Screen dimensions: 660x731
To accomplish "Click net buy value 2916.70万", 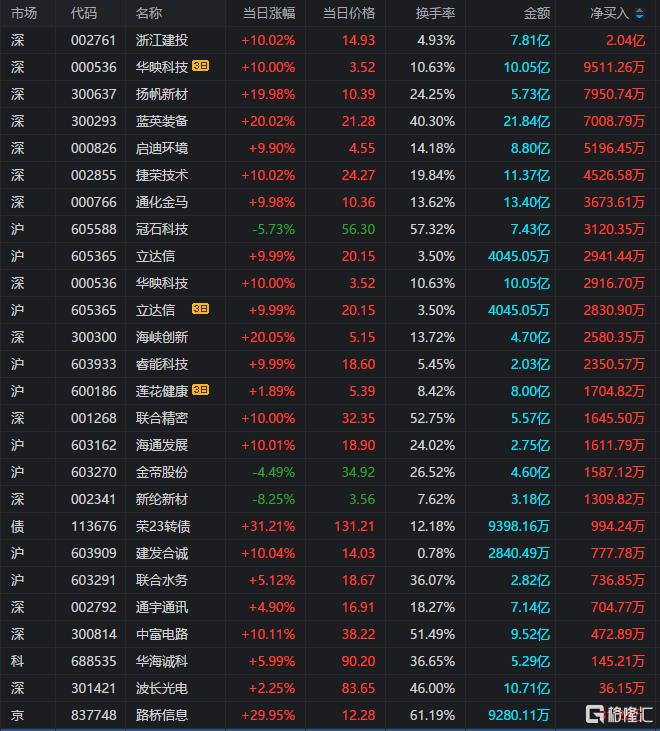I will [614, 283].
